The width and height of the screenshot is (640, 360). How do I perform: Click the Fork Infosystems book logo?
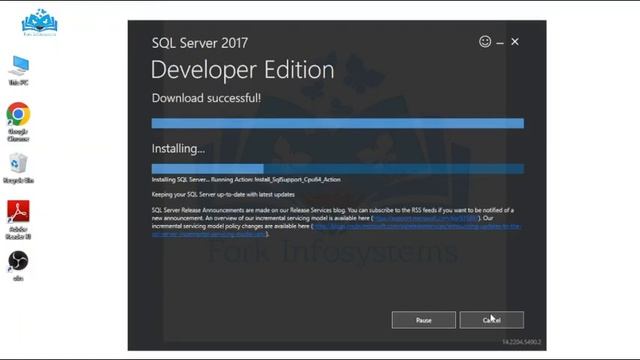pyautogui.click(x=39, y=22)
